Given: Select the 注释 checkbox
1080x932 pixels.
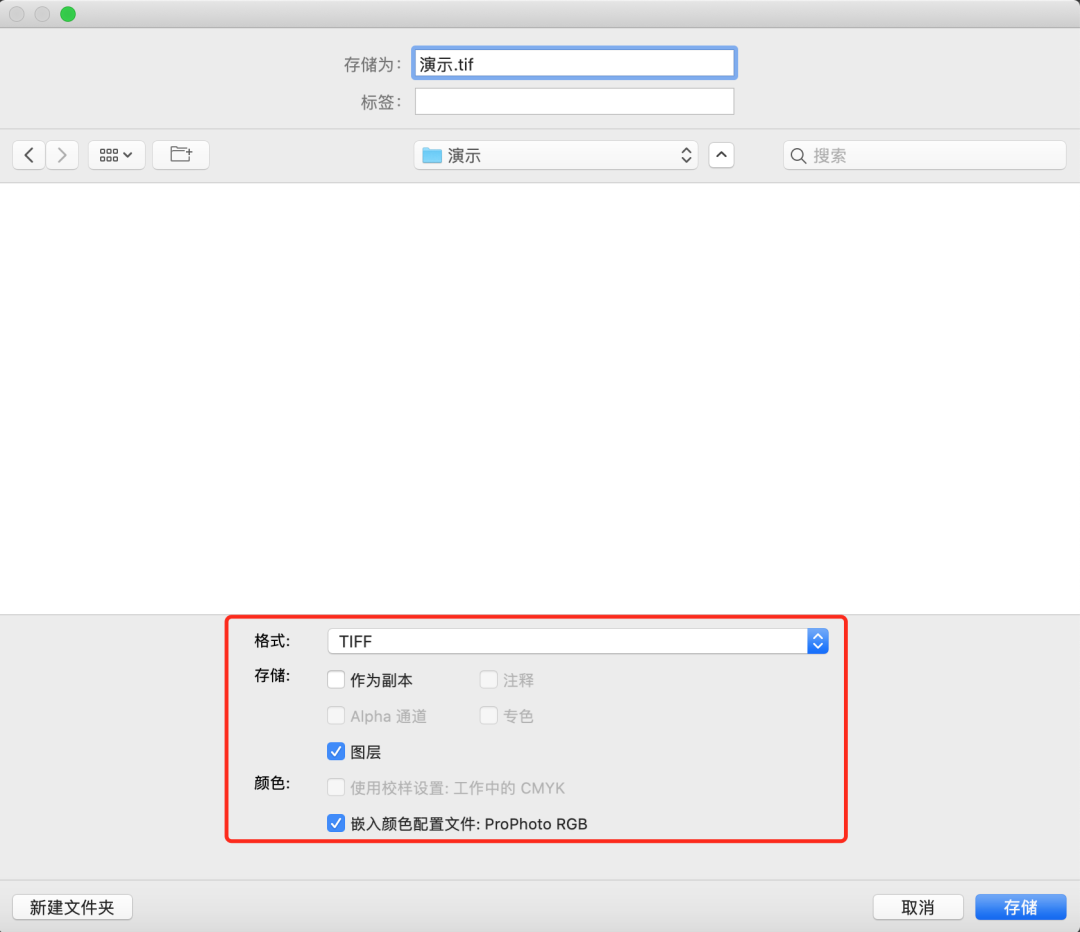Looking at the screenshot, I should point(488,680).
